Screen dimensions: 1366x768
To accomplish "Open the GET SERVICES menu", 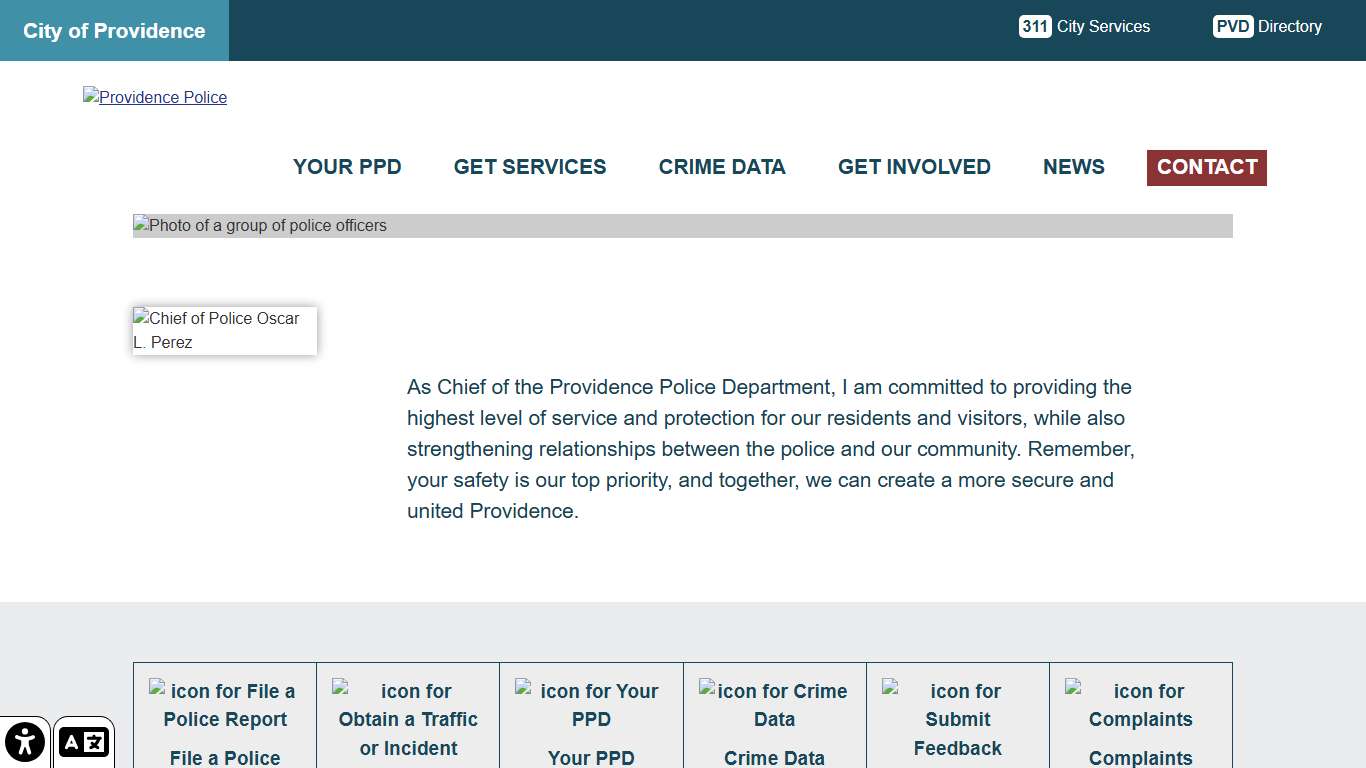I will coord(530,167).
